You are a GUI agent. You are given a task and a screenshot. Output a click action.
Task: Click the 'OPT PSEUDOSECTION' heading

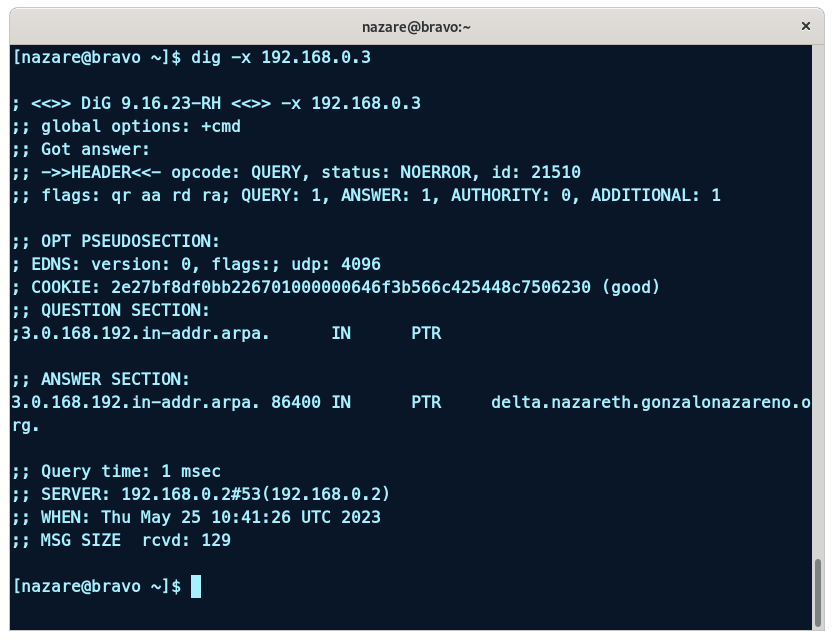click(x=130, y=242)
